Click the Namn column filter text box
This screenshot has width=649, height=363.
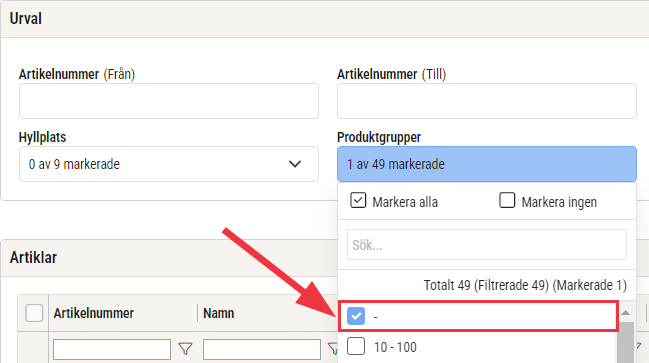tap(262, 349)
